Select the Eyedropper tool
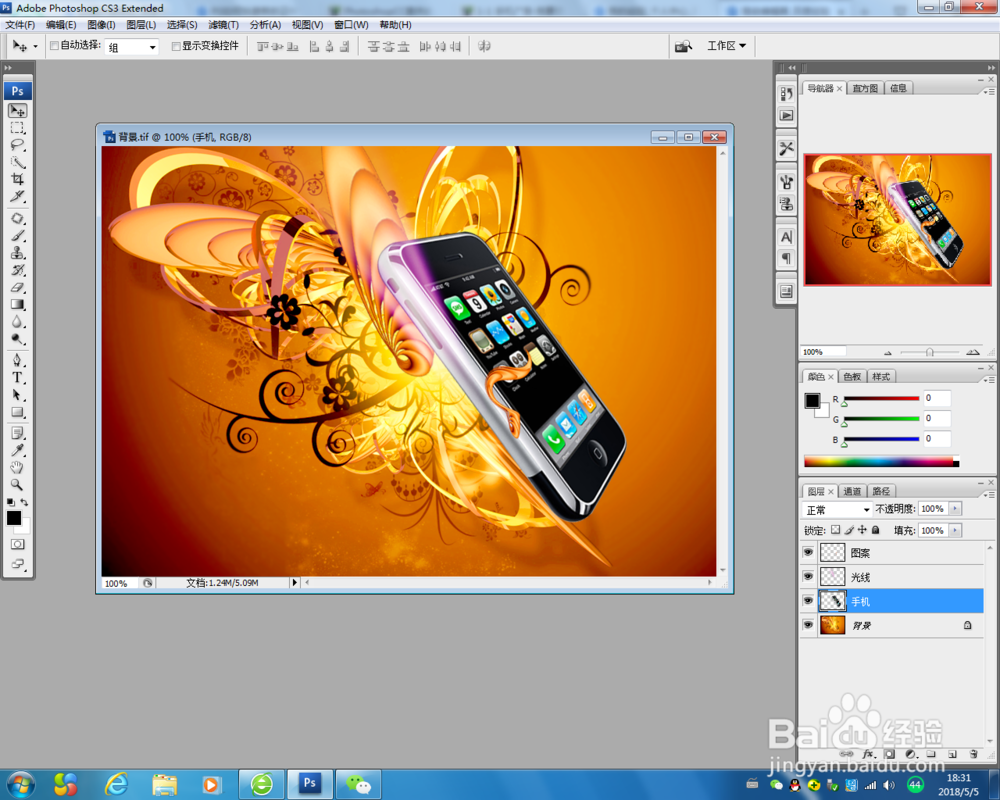1000x800 pixels. click(17, 450)
